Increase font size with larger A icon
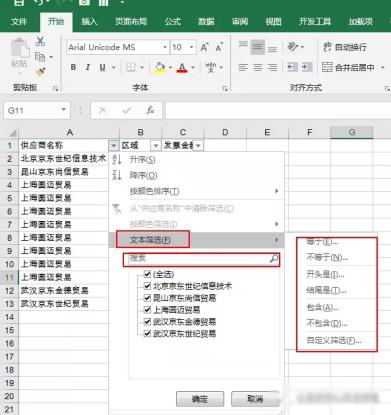This screenshot has height=415, width=391. pyautogui.click(x=204, y=48)
